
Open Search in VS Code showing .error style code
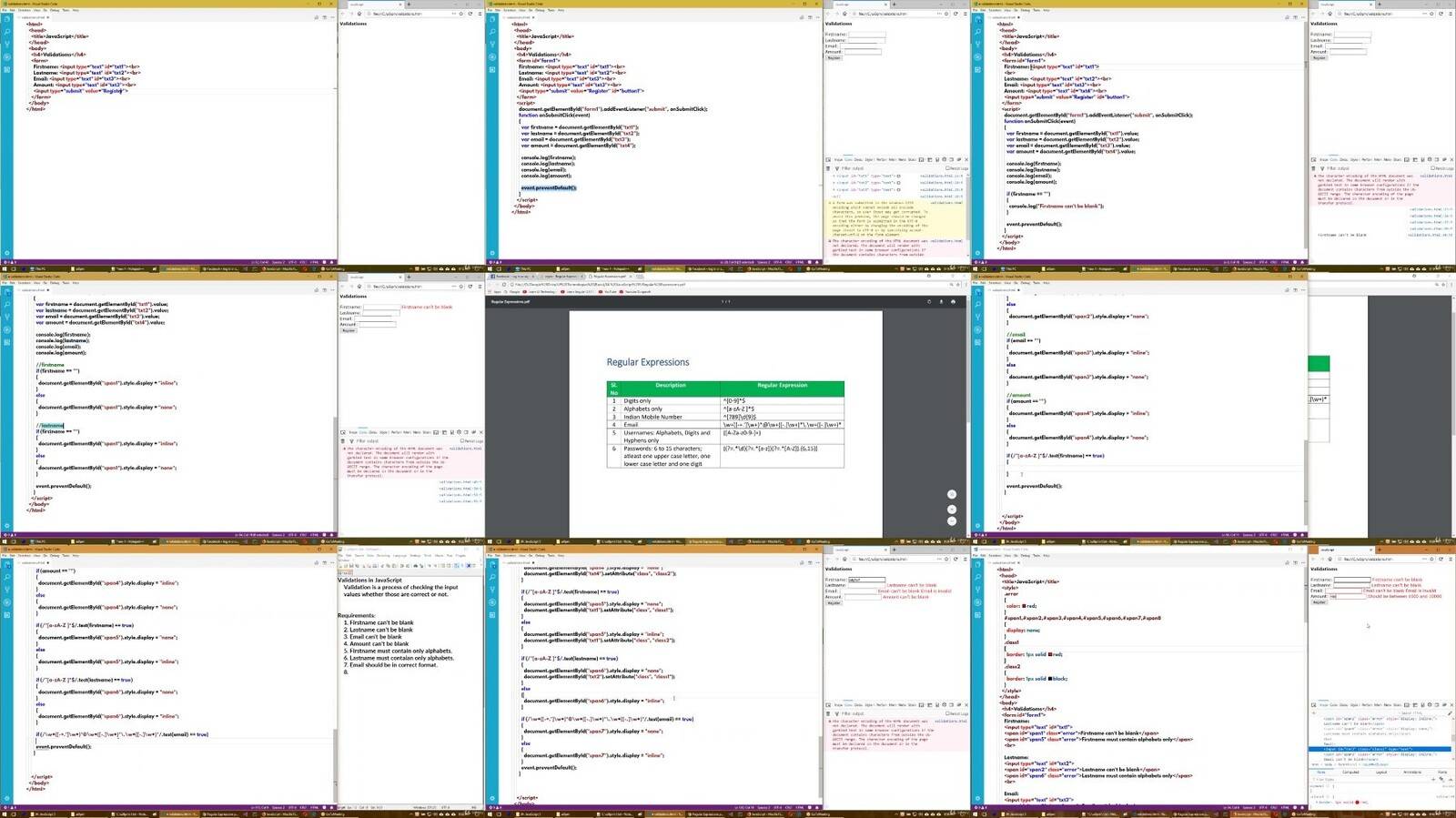[977, 577]
